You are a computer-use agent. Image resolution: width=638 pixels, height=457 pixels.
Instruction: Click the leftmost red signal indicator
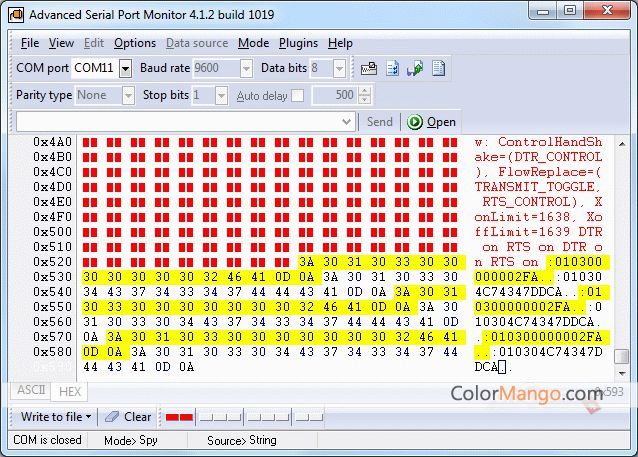click(x=172, y=418)
